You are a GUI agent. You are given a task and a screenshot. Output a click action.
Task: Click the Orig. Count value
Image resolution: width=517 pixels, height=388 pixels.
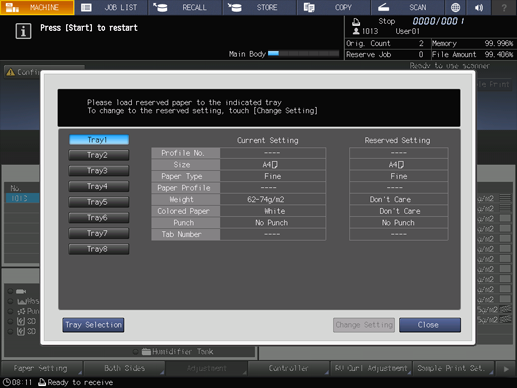tap(421, 43)
